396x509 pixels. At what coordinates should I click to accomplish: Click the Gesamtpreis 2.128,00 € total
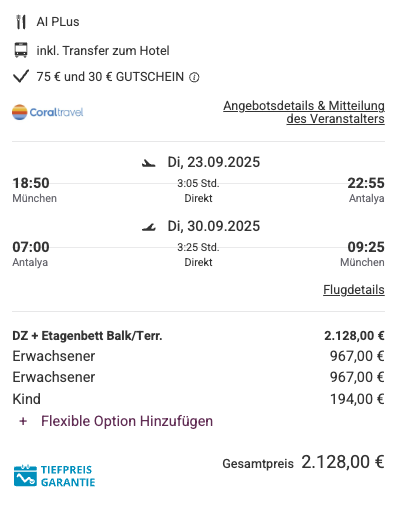303,462
